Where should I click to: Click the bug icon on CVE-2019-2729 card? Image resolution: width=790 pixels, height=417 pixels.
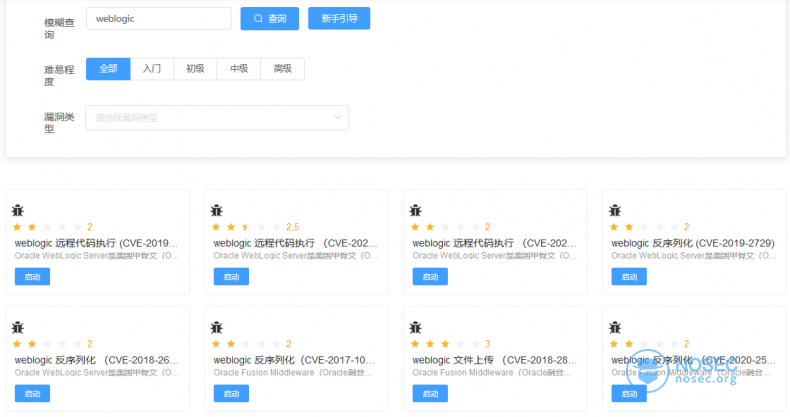click(615, 210)
